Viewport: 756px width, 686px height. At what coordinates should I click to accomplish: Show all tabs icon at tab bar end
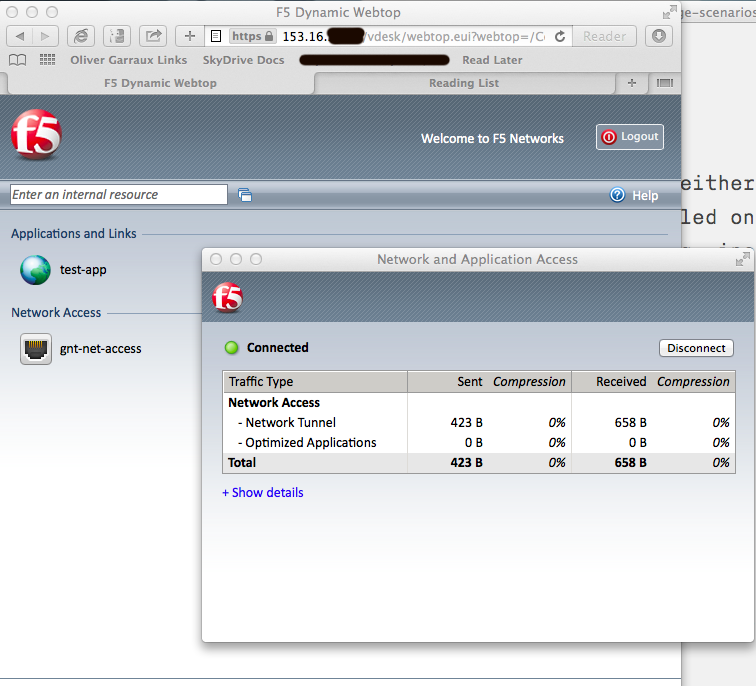(664, 83)
